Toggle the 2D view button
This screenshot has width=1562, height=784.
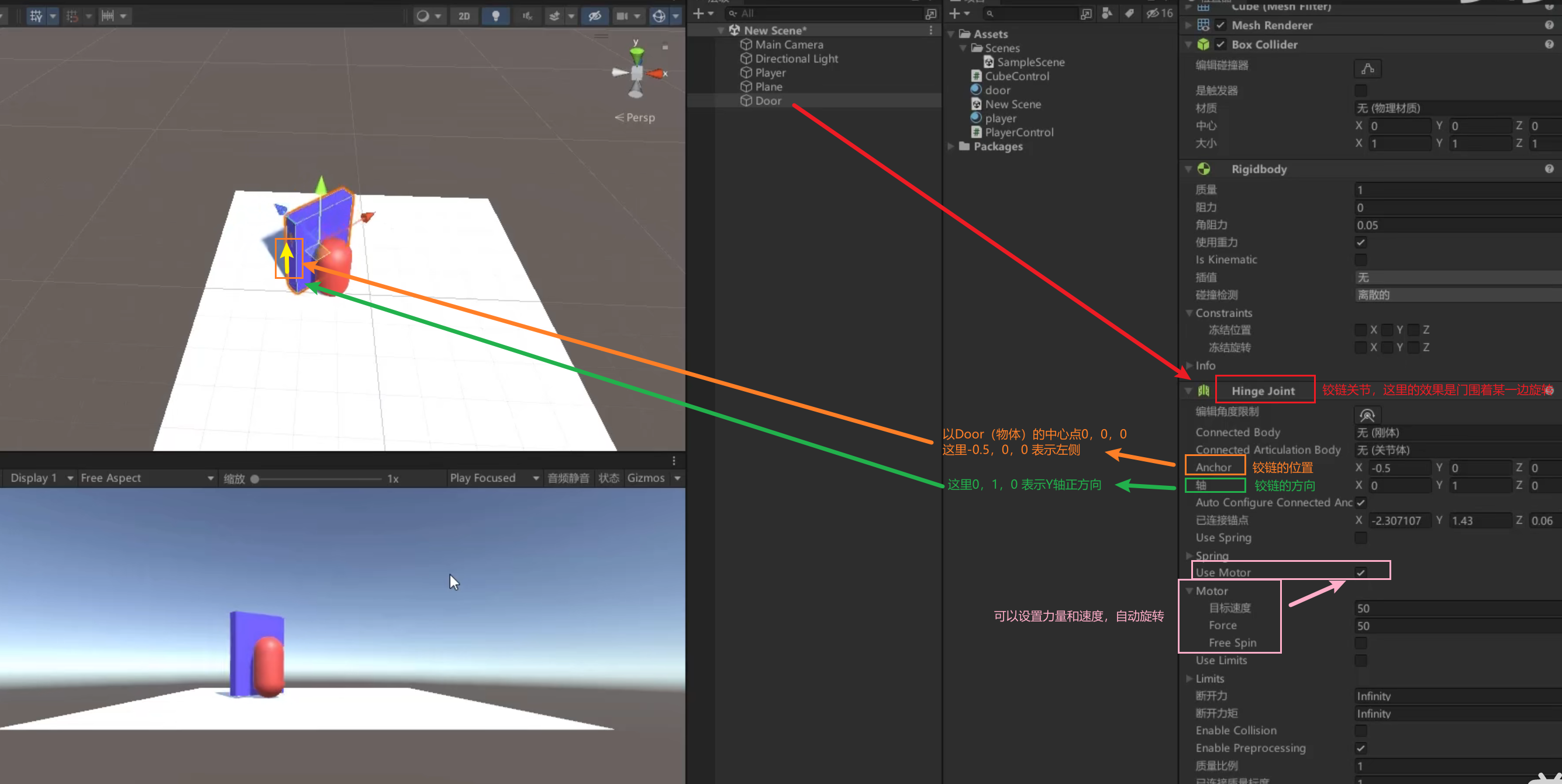coord(464,16)
